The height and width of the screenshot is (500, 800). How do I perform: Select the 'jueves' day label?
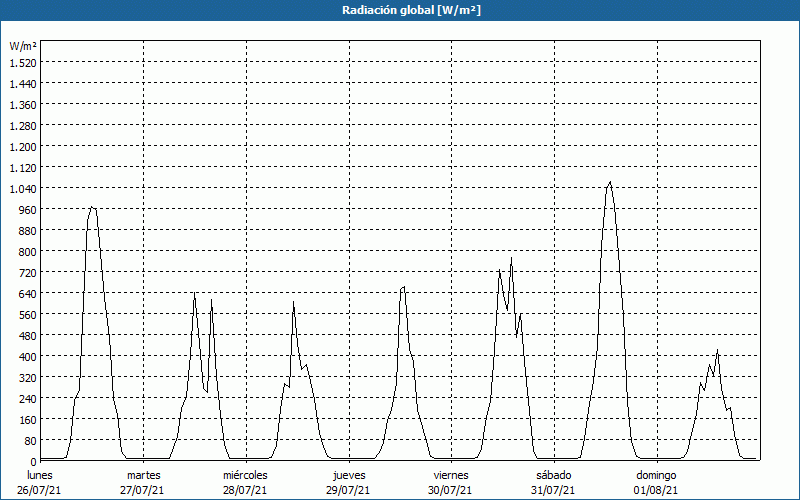[x=349, y=475]
